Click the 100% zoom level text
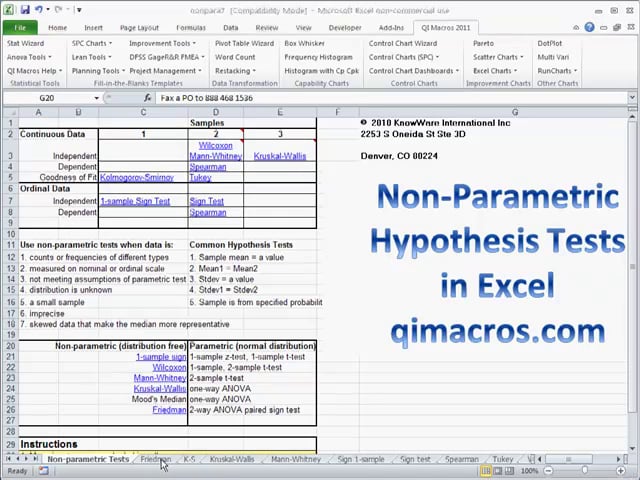This screenshot has width=640, height=480. point(531,471)
